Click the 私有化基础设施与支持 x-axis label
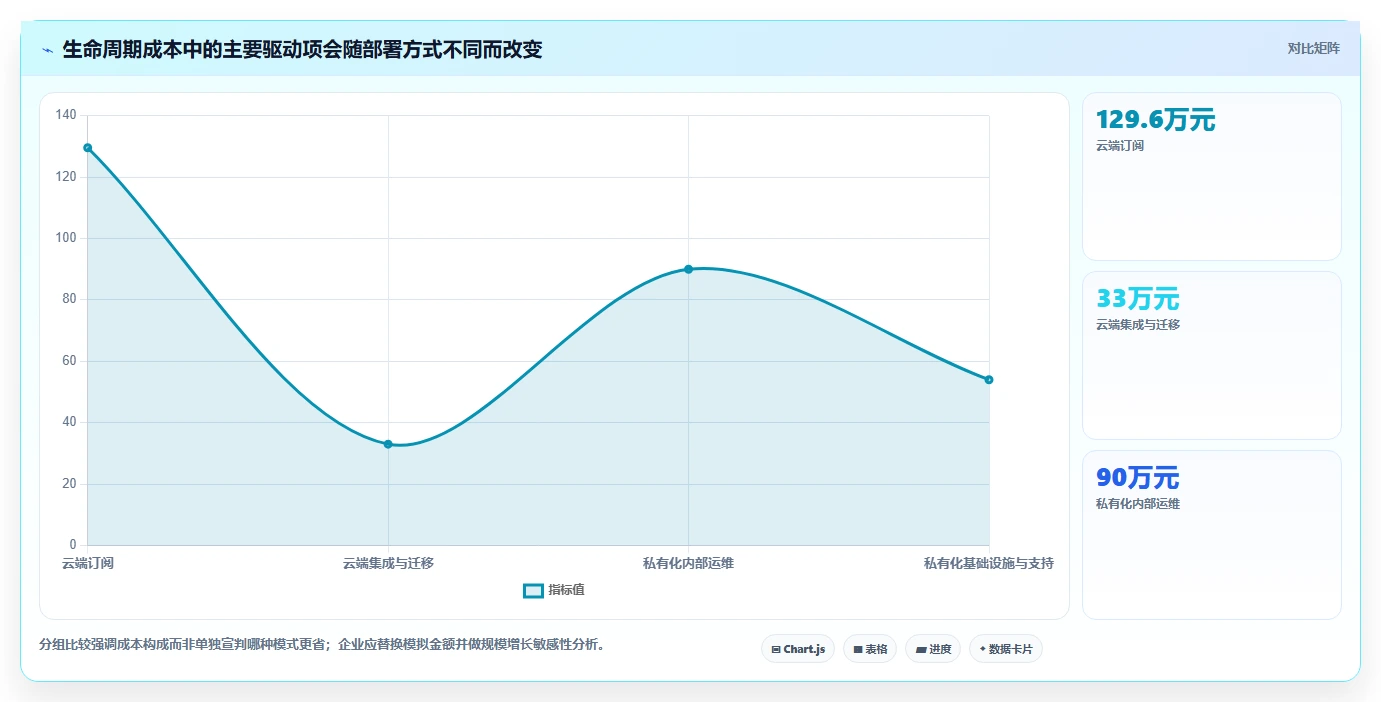Screen dimensions: 1381x702 989,563
